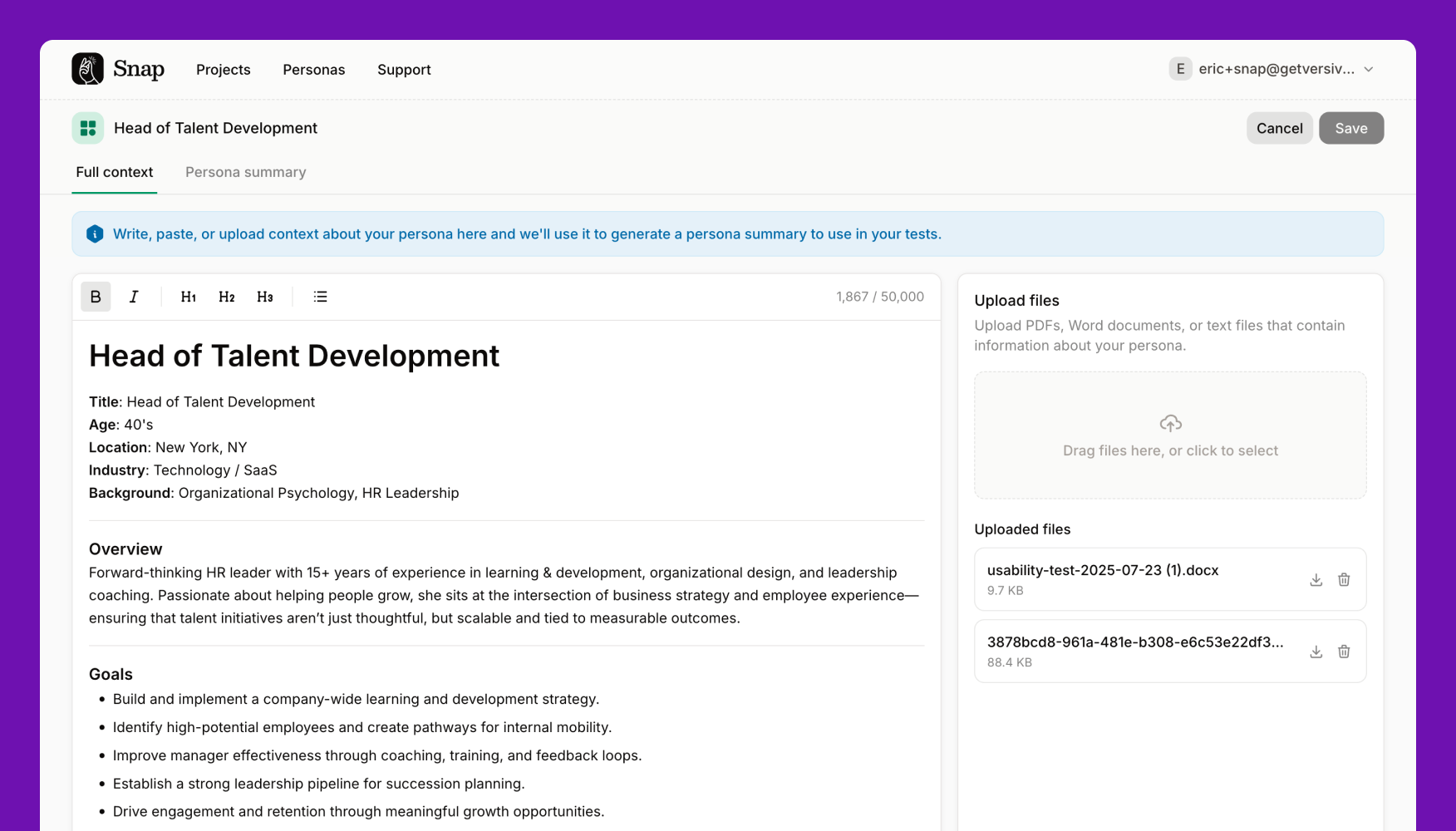Delete the 88.4 KB uploaded file
This screenshot has height=831, width=1456.
[x=1344, y=652]
